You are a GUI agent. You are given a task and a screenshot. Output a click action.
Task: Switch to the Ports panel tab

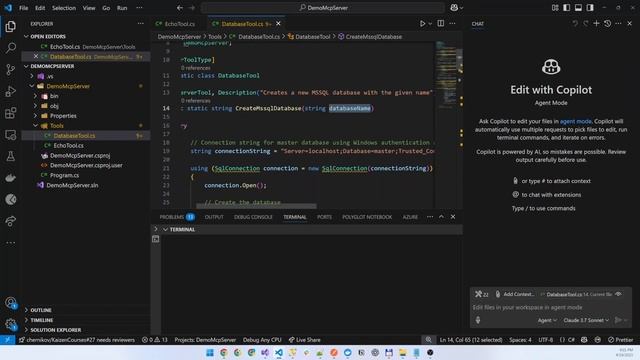tap(324, 217)
